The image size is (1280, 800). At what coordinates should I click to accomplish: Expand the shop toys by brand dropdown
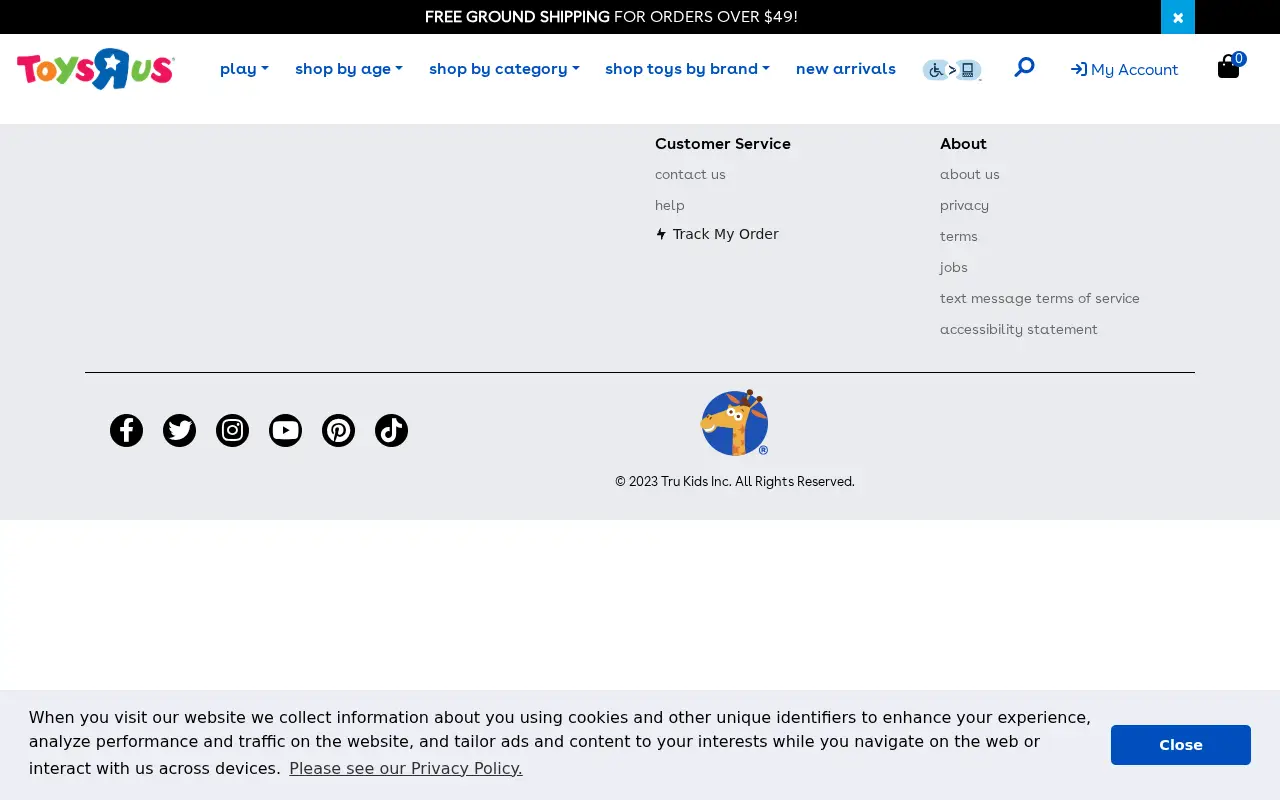click(x=687, y=68)
